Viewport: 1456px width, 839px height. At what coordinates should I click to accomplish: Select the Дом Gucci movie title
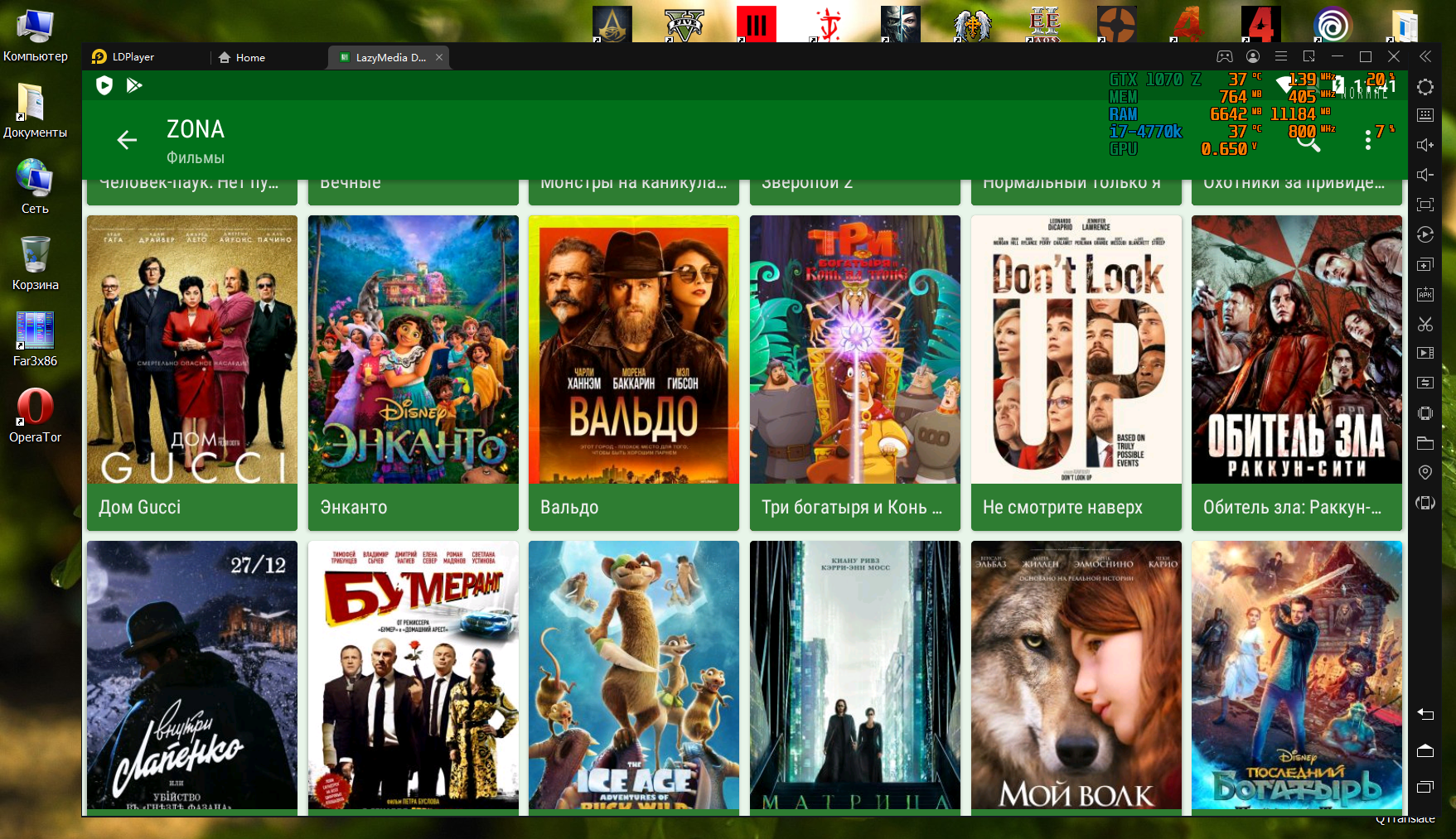click(x=140, y=507)
